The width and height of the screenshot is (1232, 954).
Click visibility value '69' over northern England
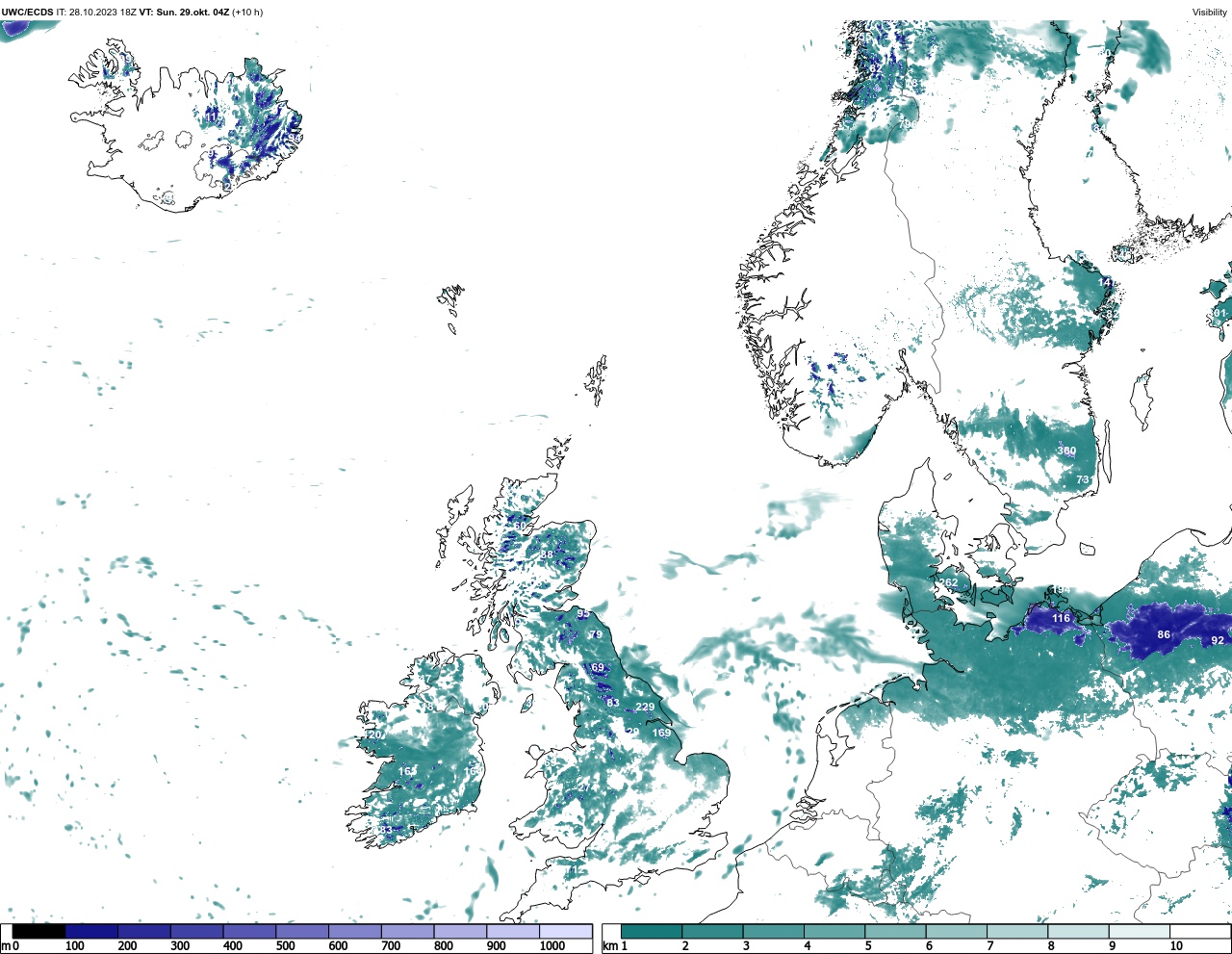tap(598, 667)
